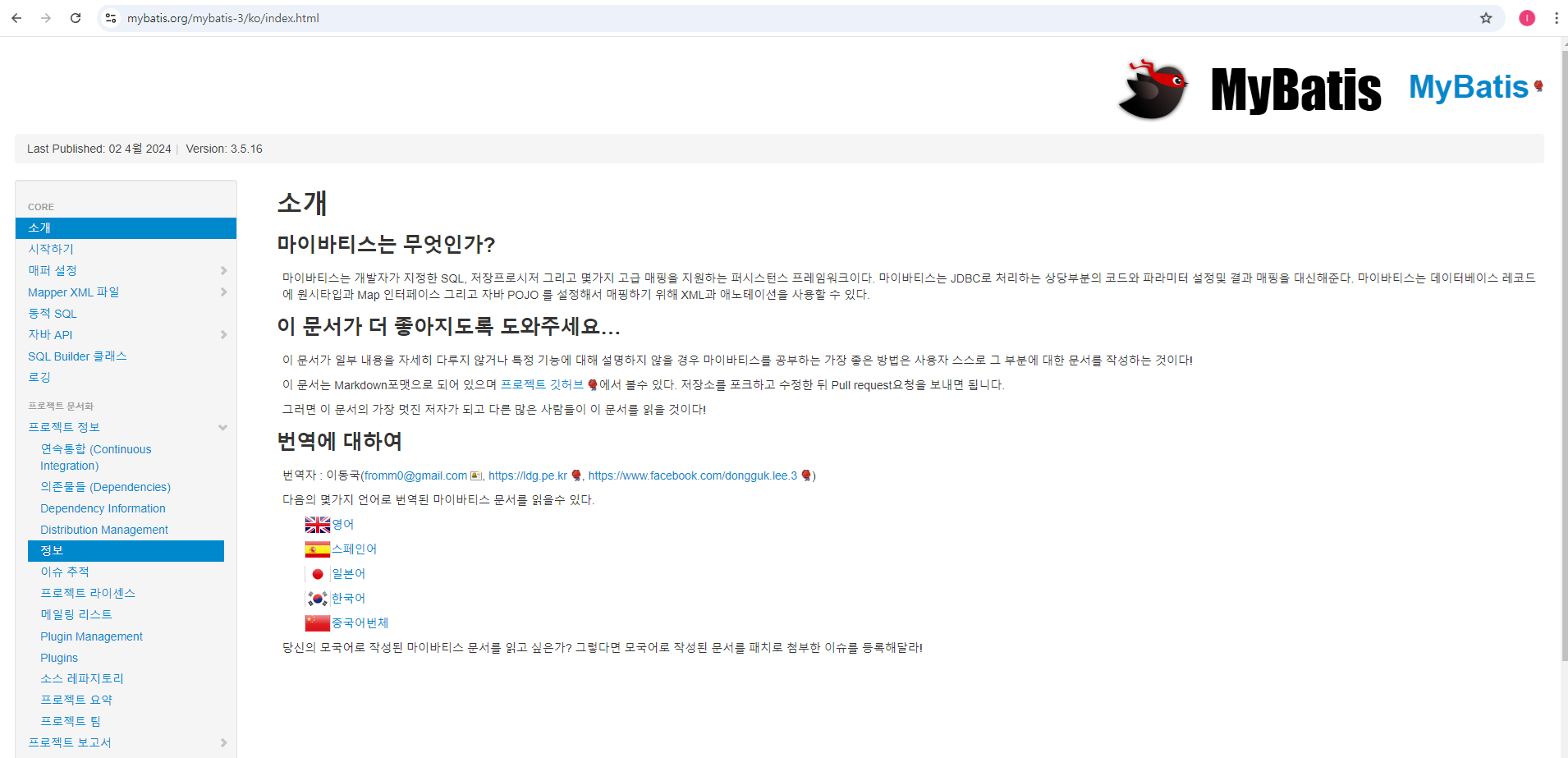This screenshot has width=1568, height=758.
Task: Collapse 프로젝트 정보 section chevron
Action: tap(222, 427)
